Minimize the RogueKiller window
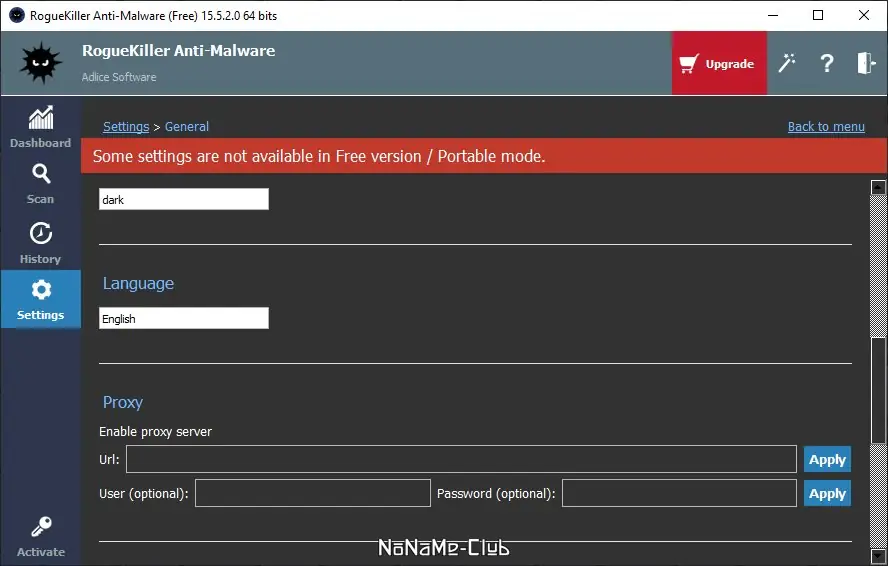Viewport: 888px width, 566px height. click(x=773, y=15)
